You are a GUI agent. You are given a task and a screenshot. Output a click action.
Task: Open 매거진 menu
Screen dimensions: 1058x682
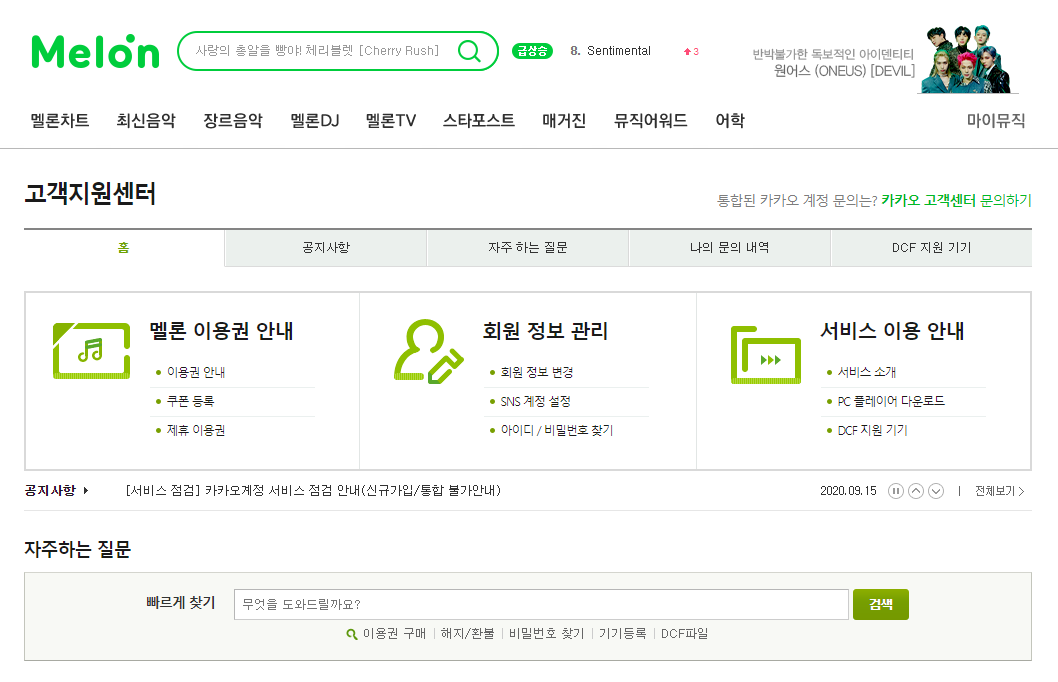[x=564, y=121]
